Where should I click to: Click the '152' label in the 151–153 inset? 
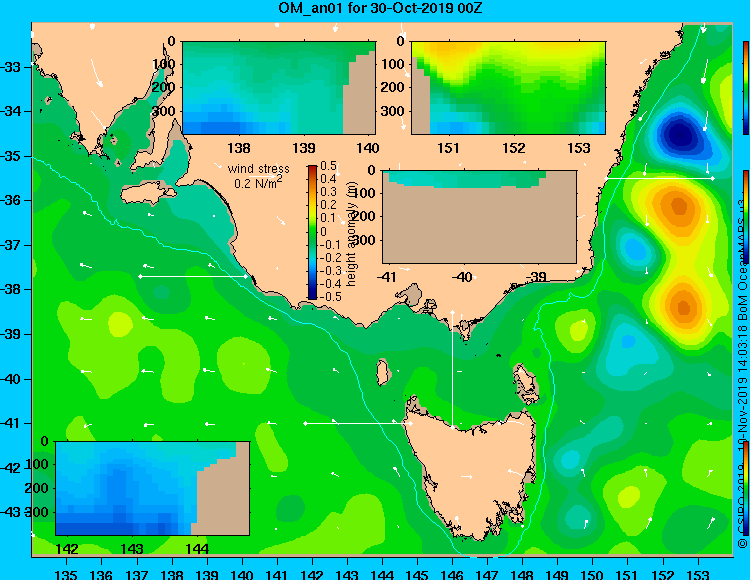pyautogui.click(x=514, y=148)
